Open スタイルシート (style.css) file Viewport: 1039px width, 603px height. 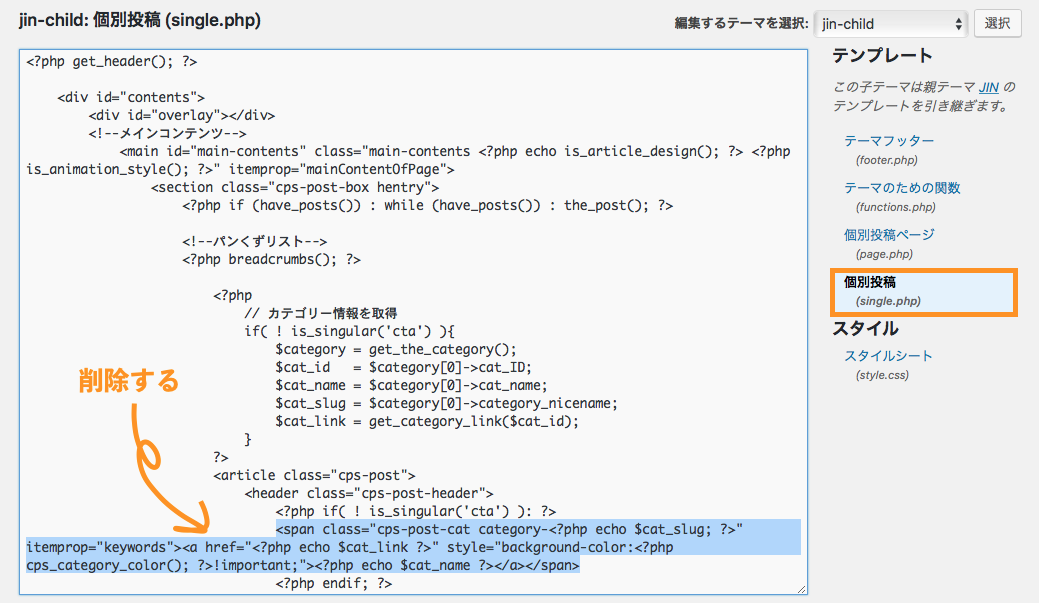click(x=888, y=356)
